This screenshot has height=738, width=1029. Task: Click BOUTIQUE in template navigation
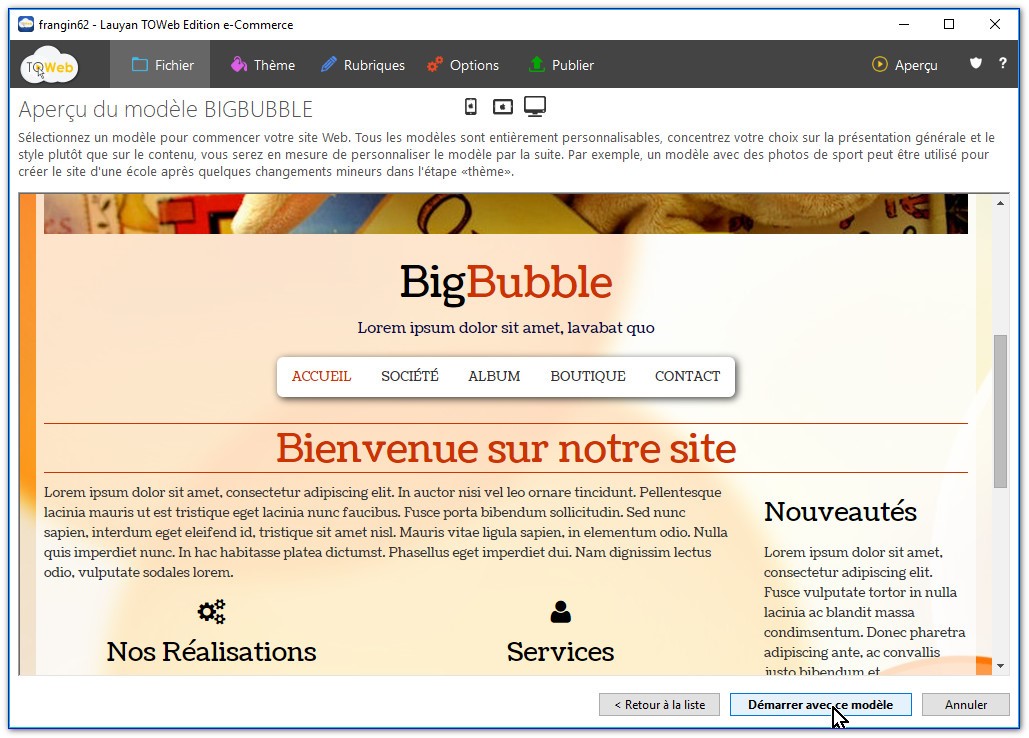587,377
